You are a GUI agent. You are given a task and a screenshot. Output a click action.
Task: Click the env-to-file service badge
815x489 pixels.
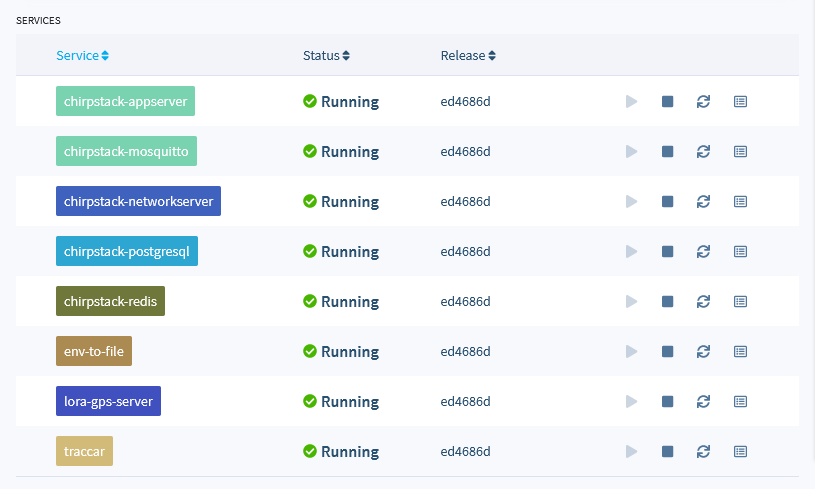(x=94, y=351)
